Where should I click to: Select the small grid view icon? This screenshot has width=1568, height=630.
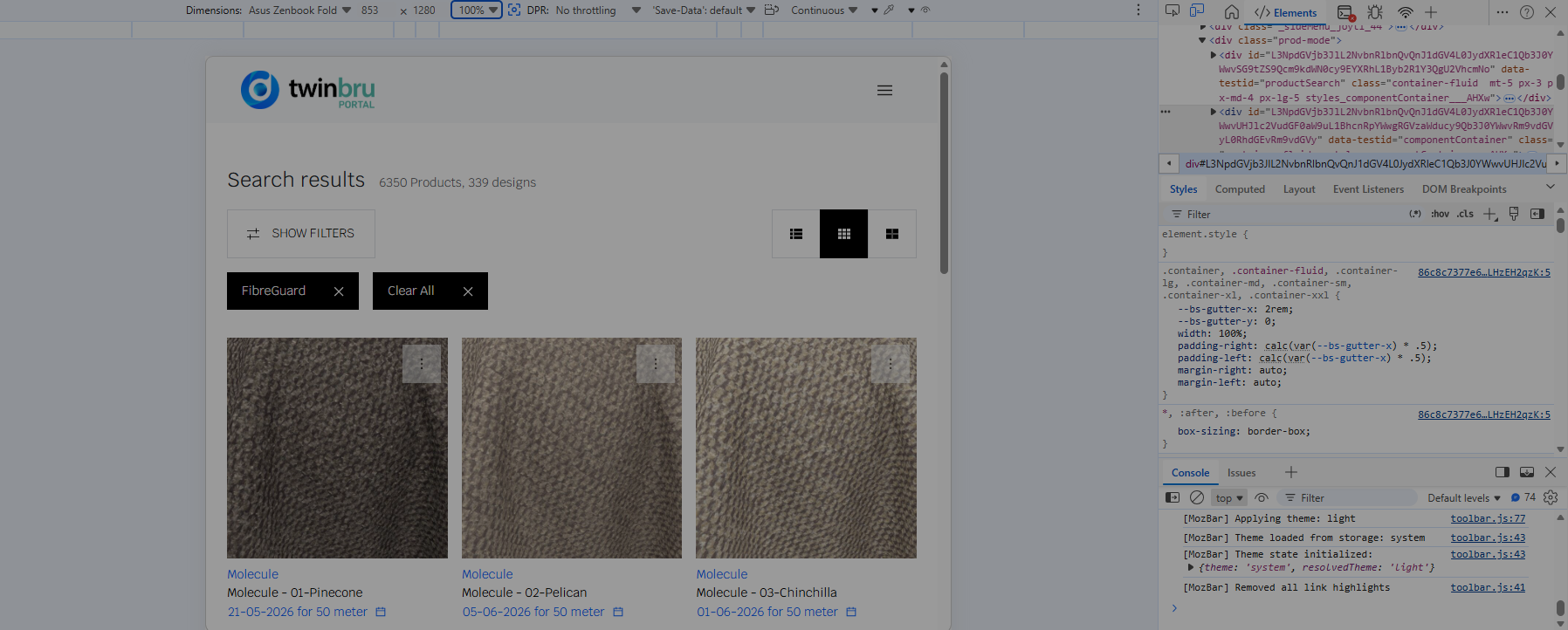point(844,234)
